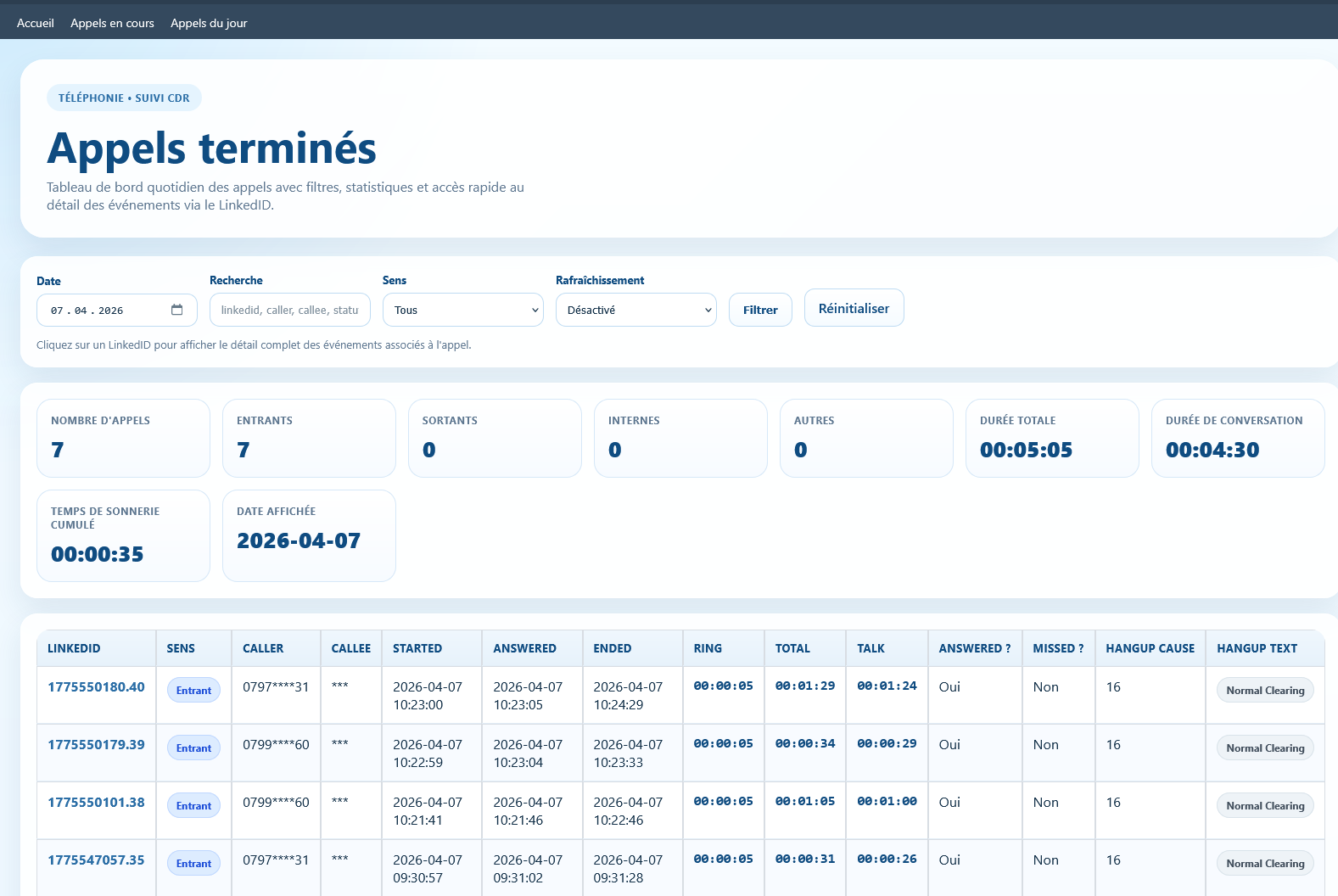Click the Sortants stat card
The height and width of the screenshot is (896, 1338).
tap(495, 438)
